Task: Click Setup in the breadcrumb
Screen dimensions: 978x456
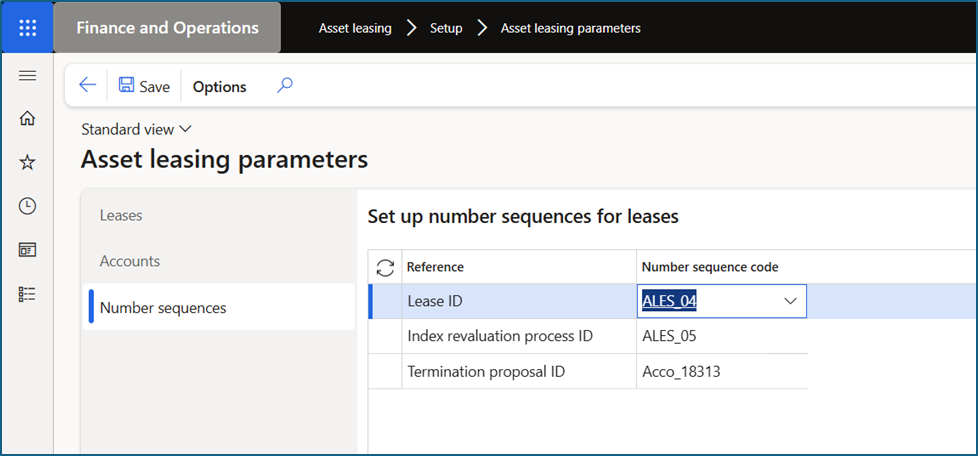Action: (446, 28)
